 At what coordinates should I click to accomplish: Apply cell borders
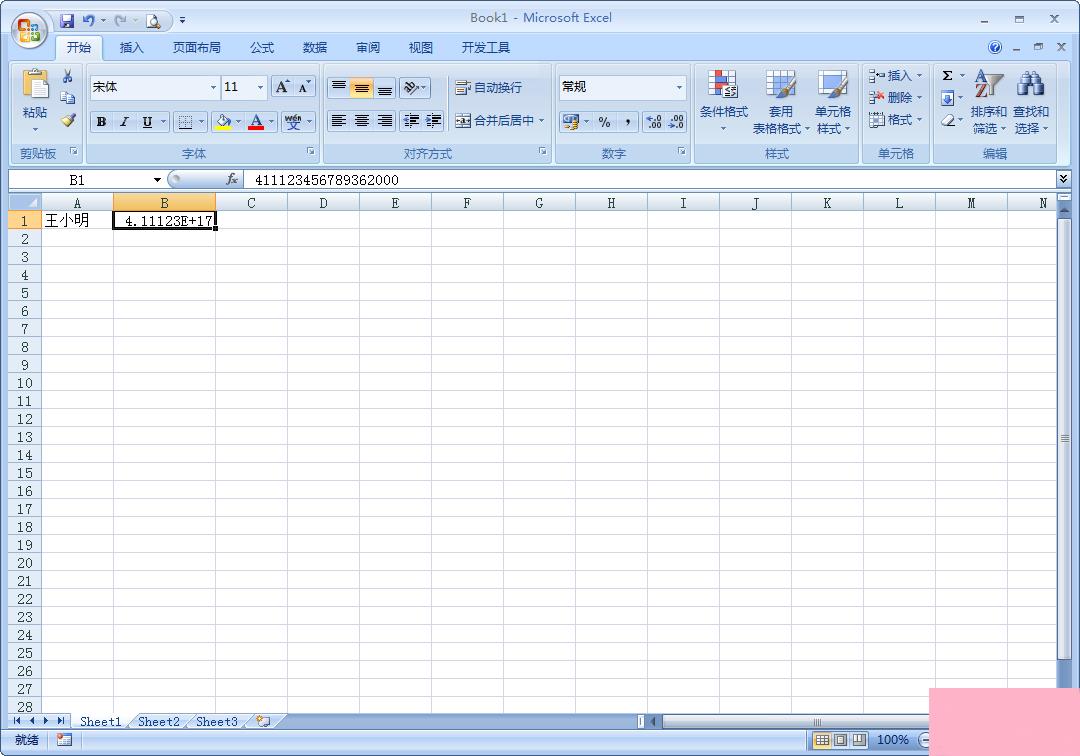(185, 122)
